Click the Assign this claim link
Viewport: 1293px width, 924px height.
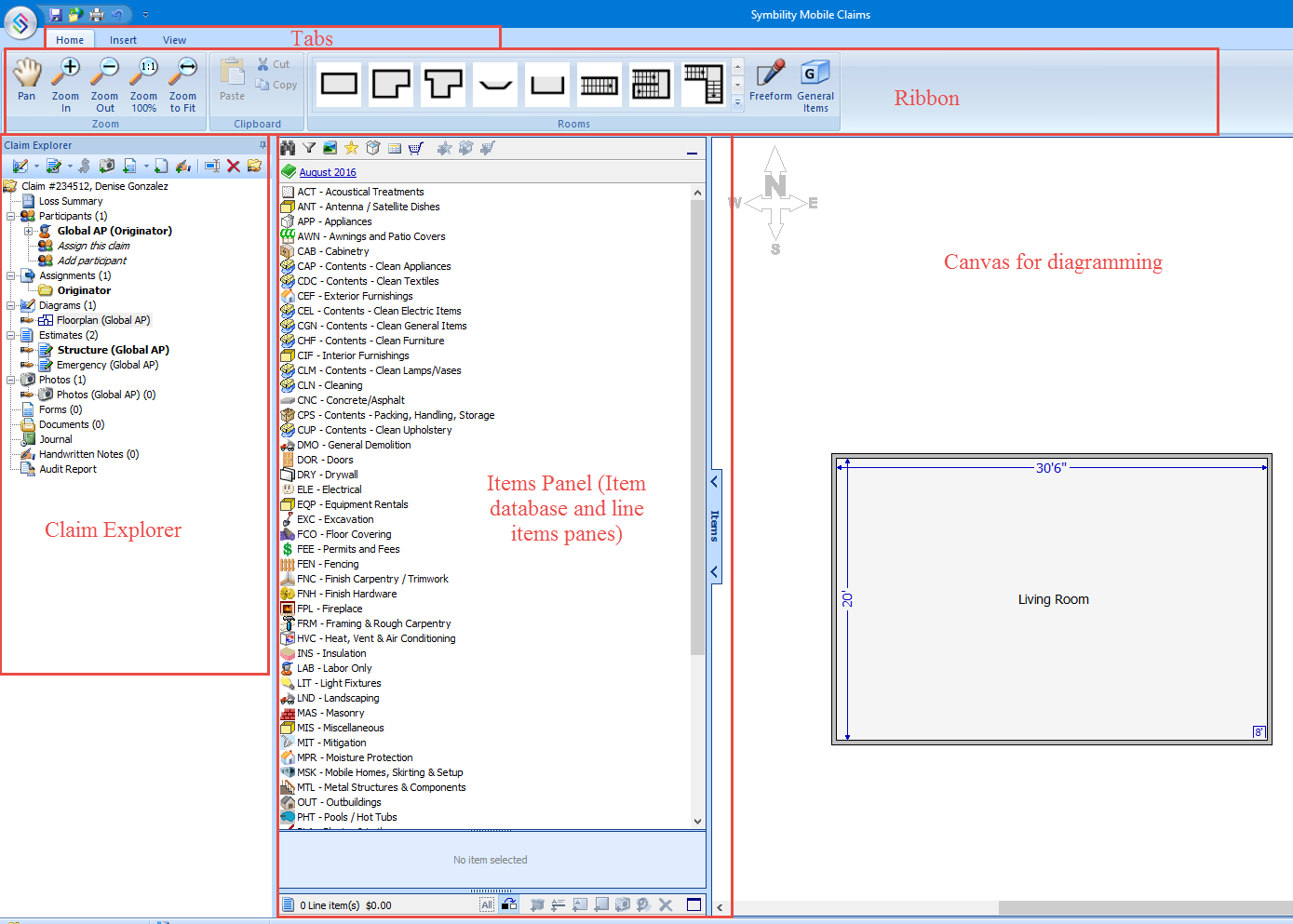(94, 246)
